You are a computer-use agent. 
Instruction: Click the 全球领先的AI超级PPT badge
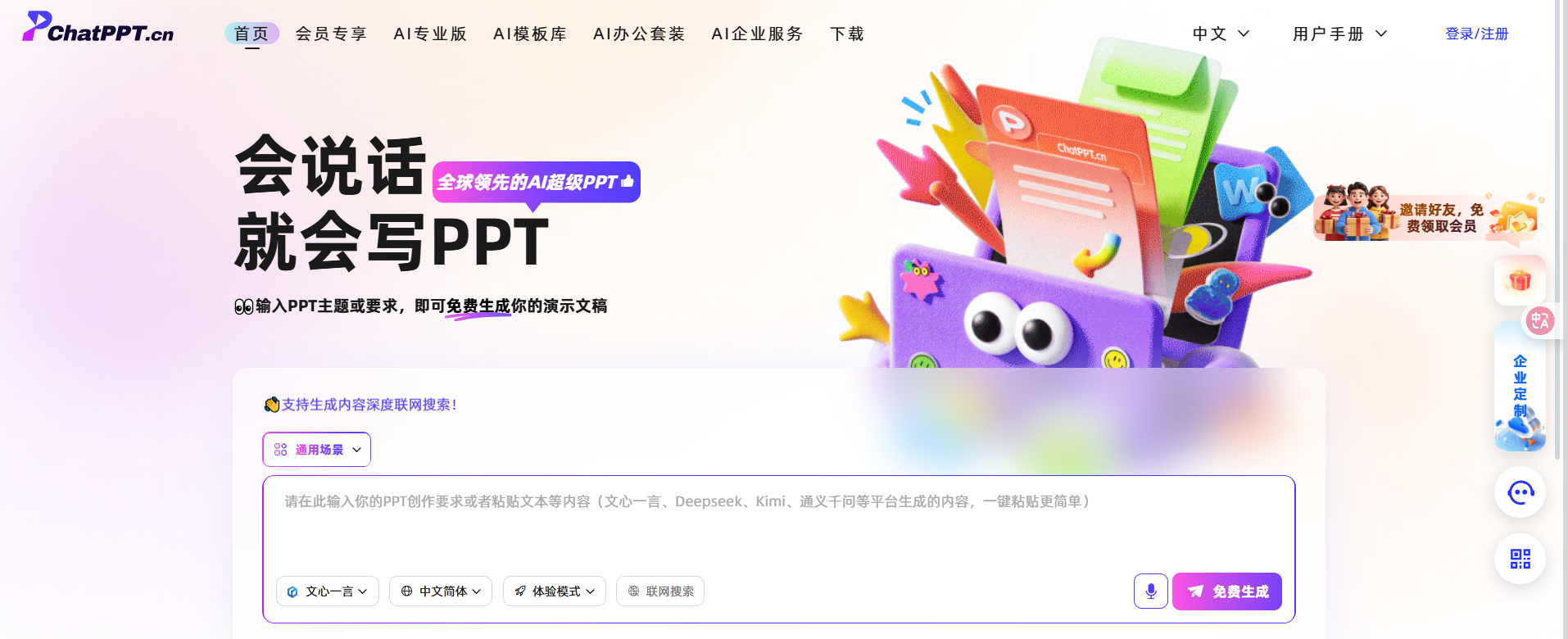pos(536,182)
